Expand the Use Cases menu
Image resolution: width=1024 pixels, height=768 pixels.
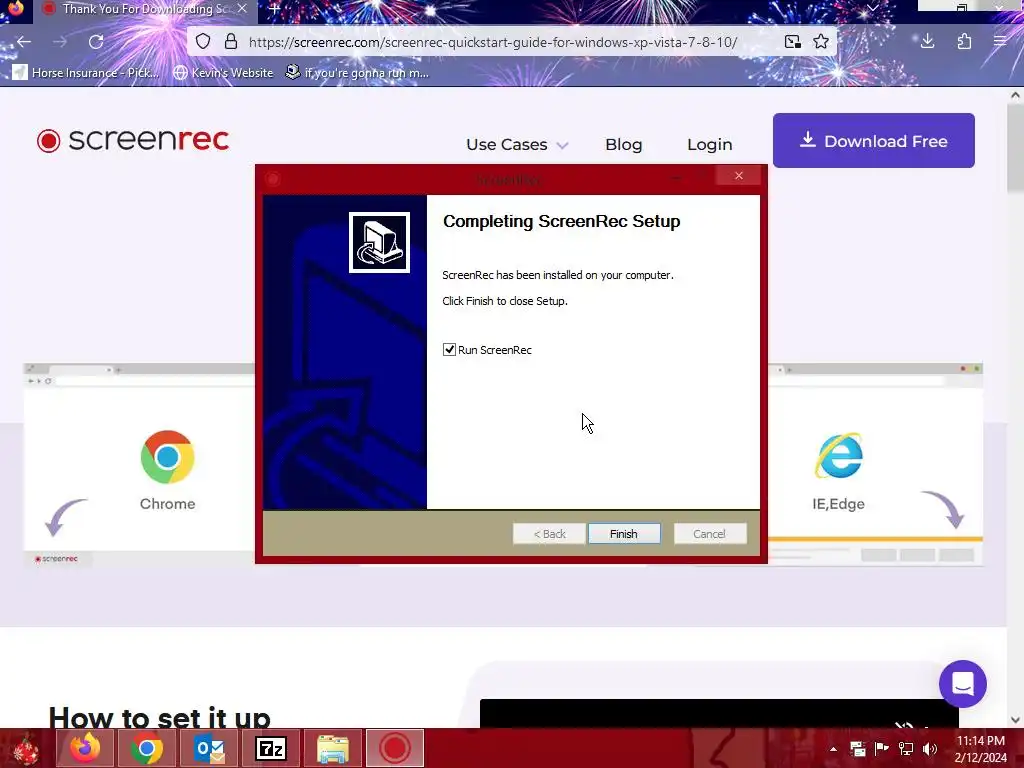(x=517, y=144)
